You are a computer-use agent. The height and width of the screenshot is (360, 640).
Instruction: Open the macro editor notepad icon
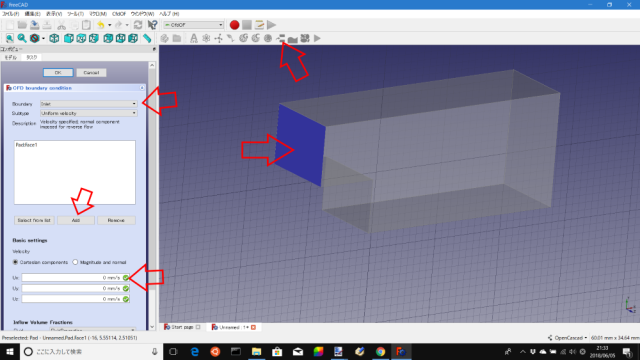tap(259, 25)
